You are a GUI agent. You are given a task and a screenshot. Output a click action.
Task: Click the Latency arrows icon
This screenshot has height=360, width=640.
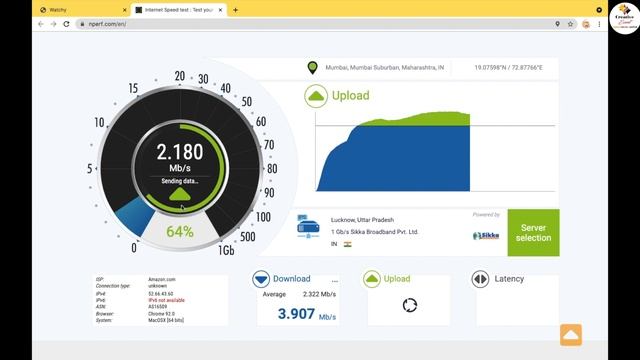click(x=480, y=279)
